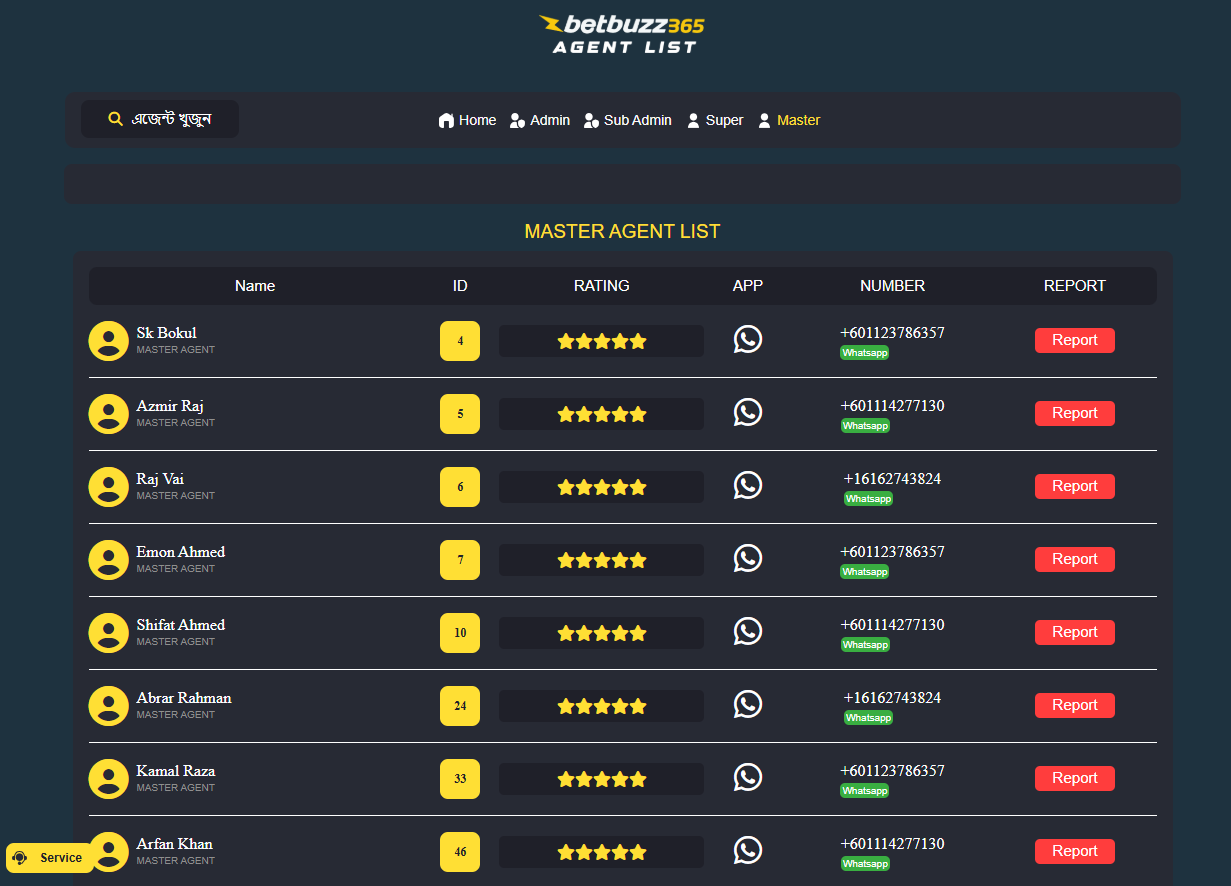Screen dimensions: 1231x886
Task: Switch to Sub Admin list
Action: coord(628,120)
